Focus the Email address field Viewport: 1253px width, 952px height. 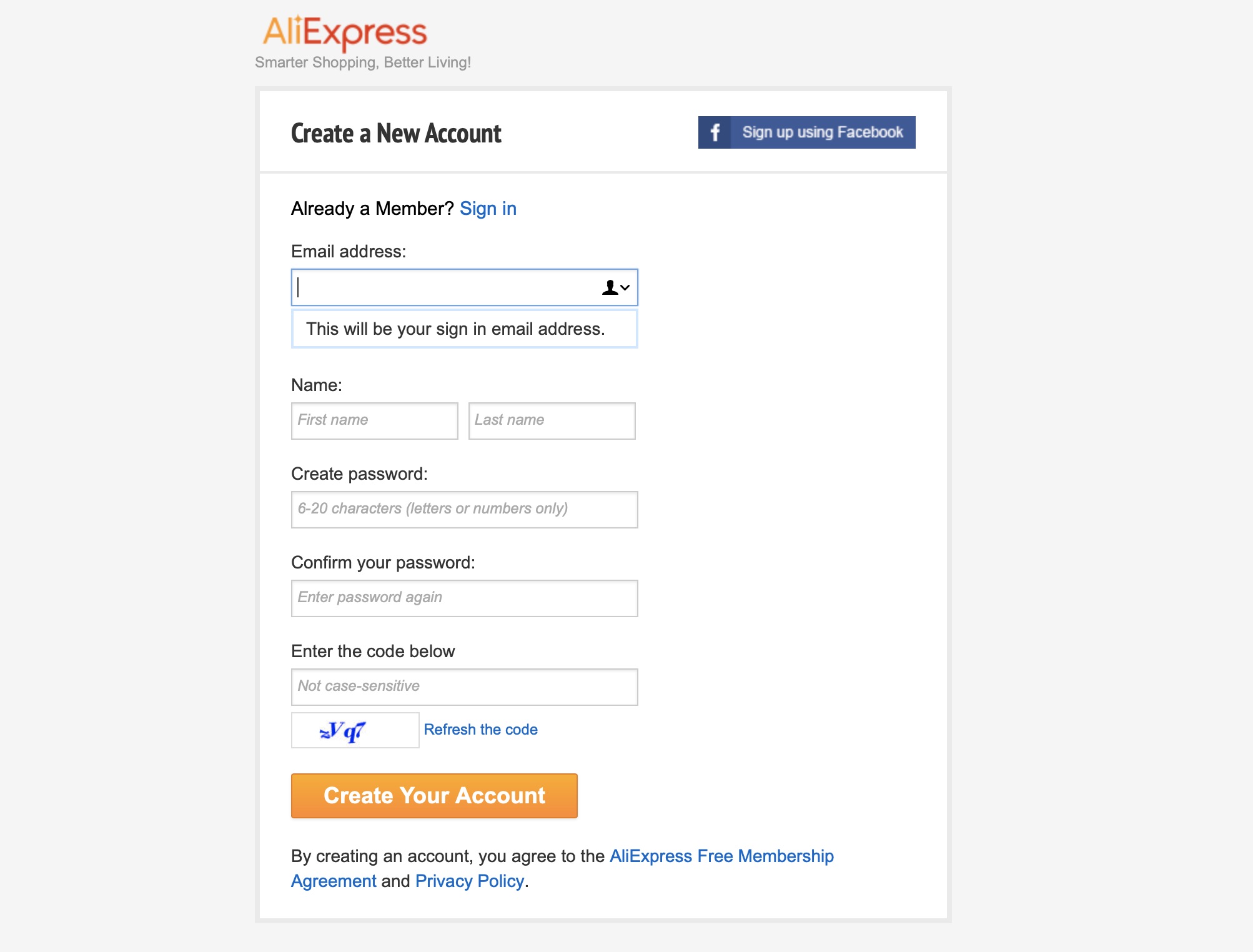[x=464, y=287]
